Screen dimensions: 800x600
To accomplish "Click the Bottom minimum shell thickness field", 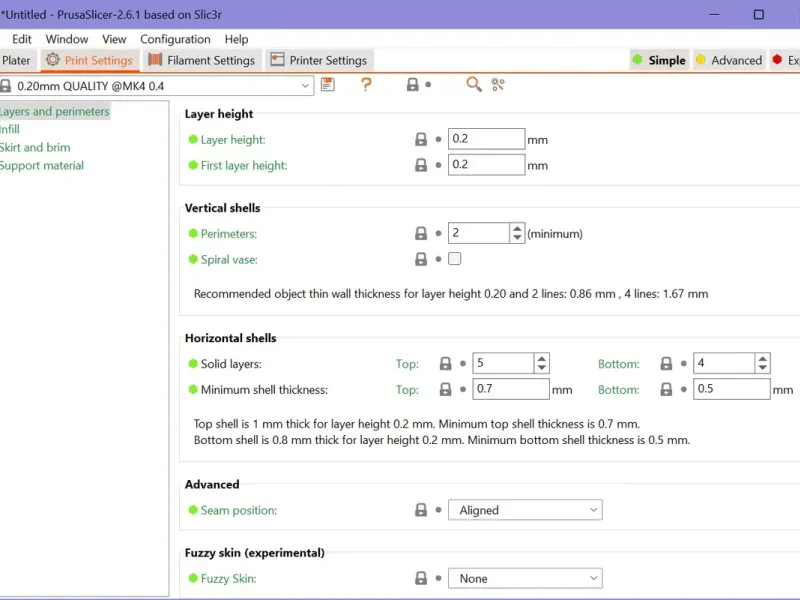I will click(732, 389).
